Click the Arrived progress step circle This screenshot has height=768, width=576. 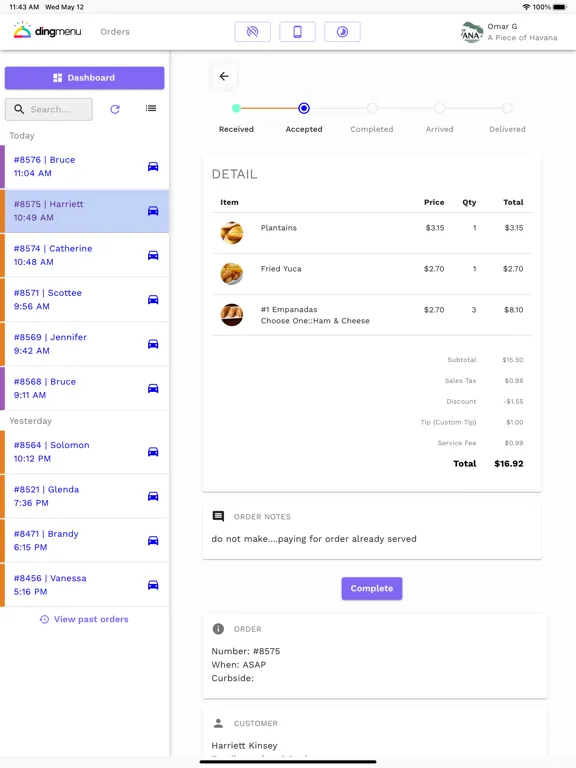pos(439,108)
